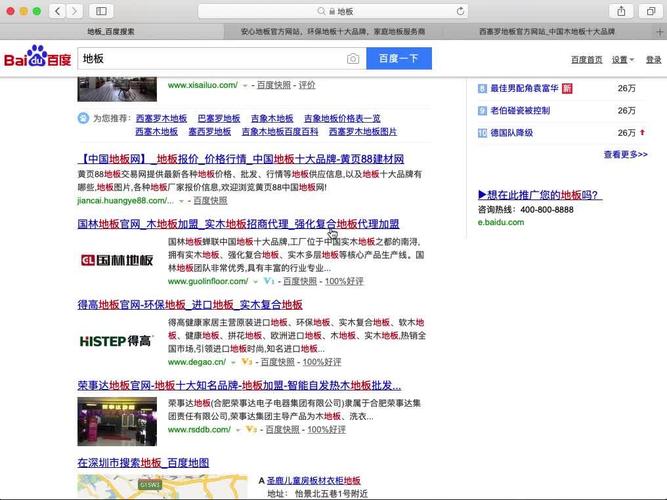Open the 荣事达地板官网 result title
Screen dimensions: 667x500
click(x=239, y=386)
